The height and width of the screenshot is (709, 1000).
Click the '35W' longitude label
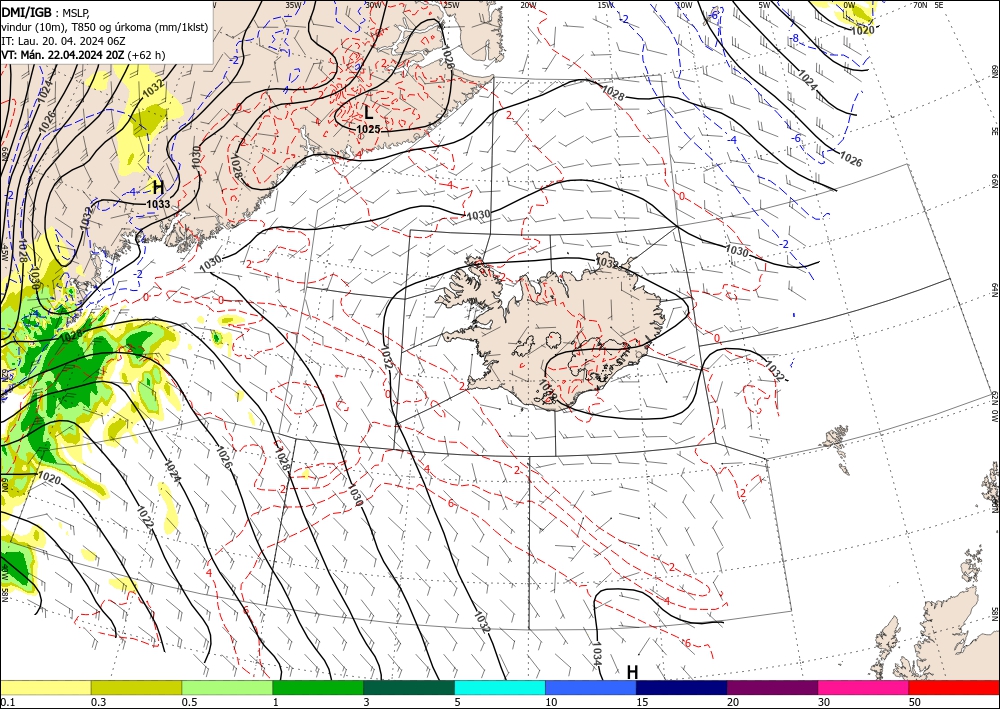point(293,5)
